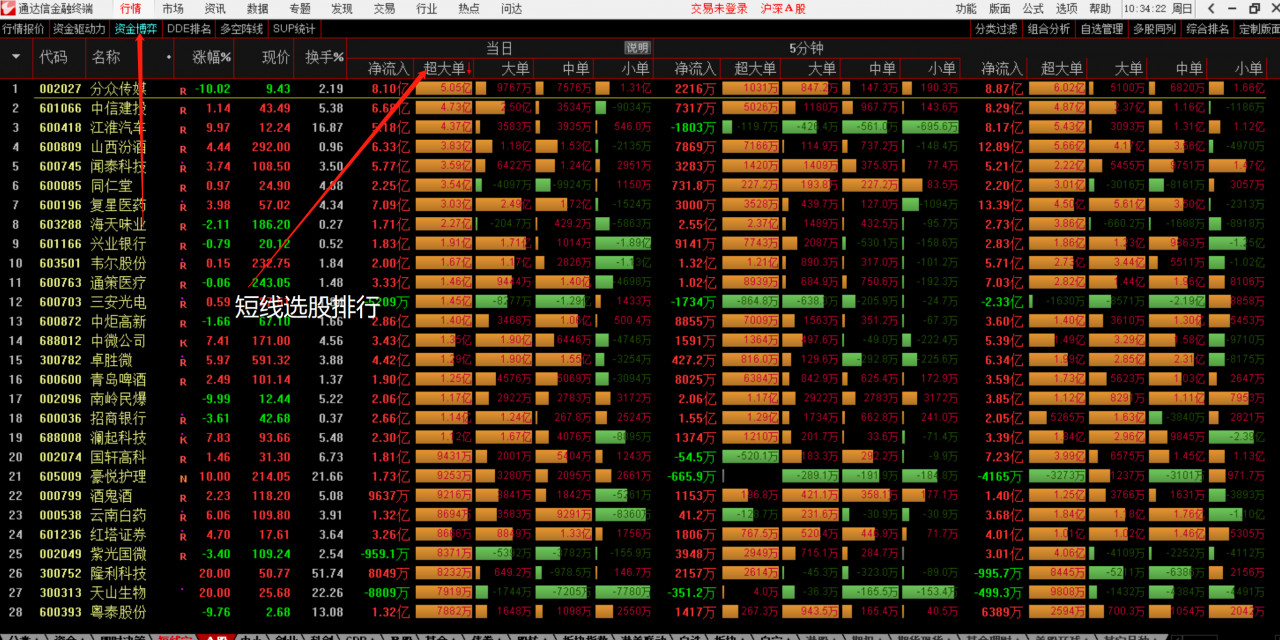Click the 沪深A股 market label
The width and height of the screenshot is (1280, 640).
pyautogui.click(x=783, y=8)
